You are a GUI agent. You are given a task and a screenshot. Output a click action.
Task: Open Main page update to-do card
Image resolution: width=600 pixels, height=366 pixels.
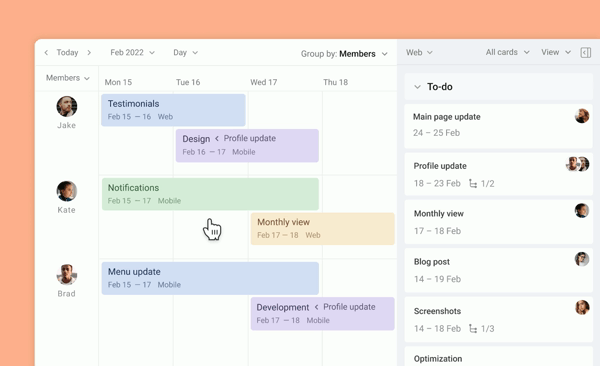click(x=498, y=126)
